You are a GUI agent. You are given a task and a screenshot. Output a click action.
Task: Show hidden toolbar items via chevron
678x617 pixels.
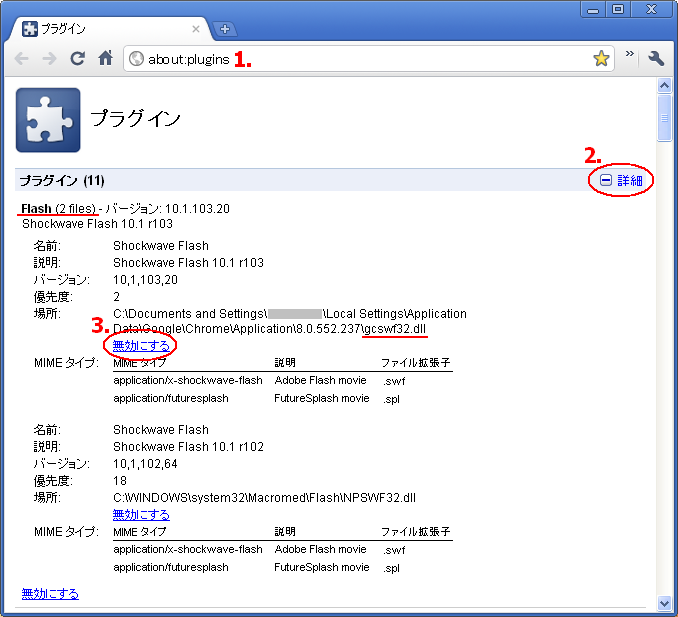(630, 54)
